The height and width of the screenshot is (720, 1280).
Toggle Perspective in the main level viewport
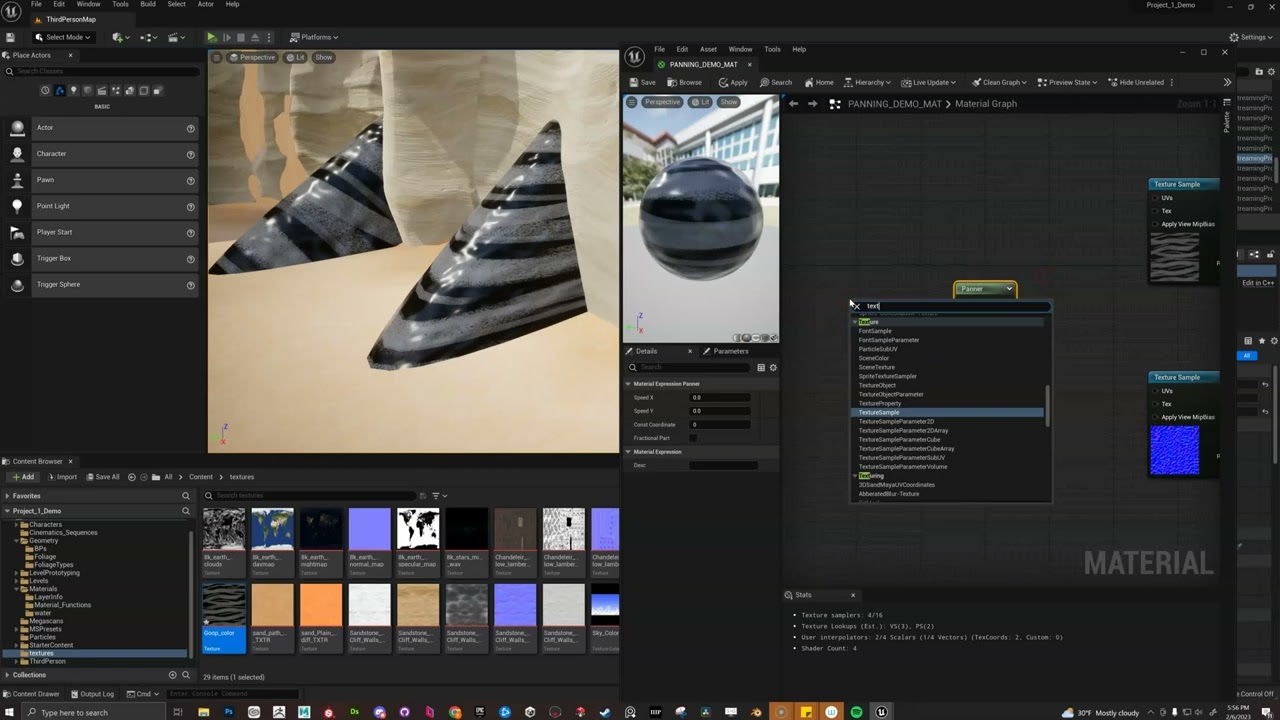pyautogui.click(x=252, y=57)
